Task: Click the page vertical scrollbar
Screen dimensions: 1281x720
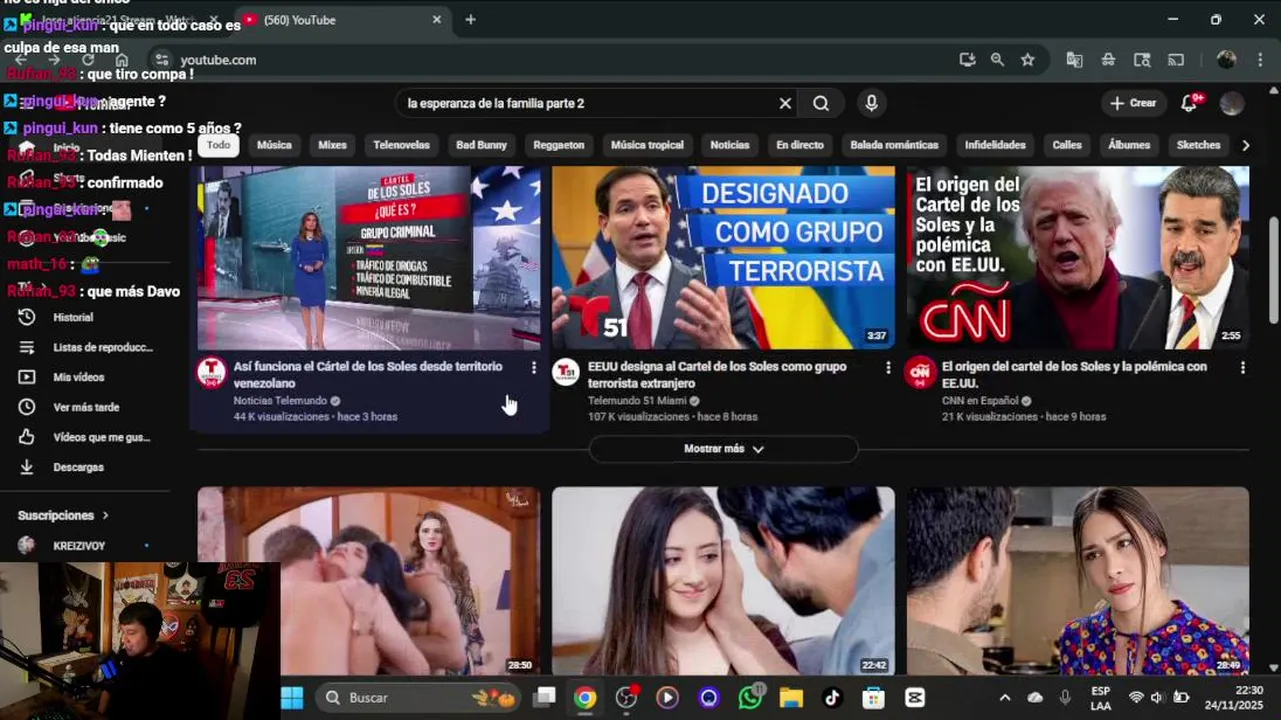Action: pos(1273,269)
